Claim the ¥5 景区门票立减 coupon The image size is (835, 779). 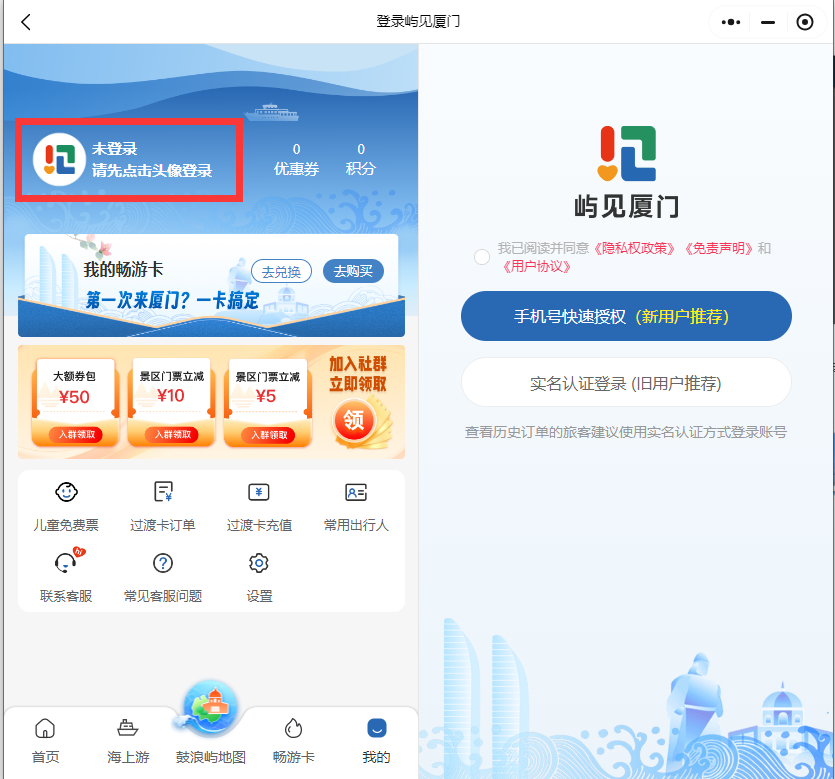pos(267,403)
